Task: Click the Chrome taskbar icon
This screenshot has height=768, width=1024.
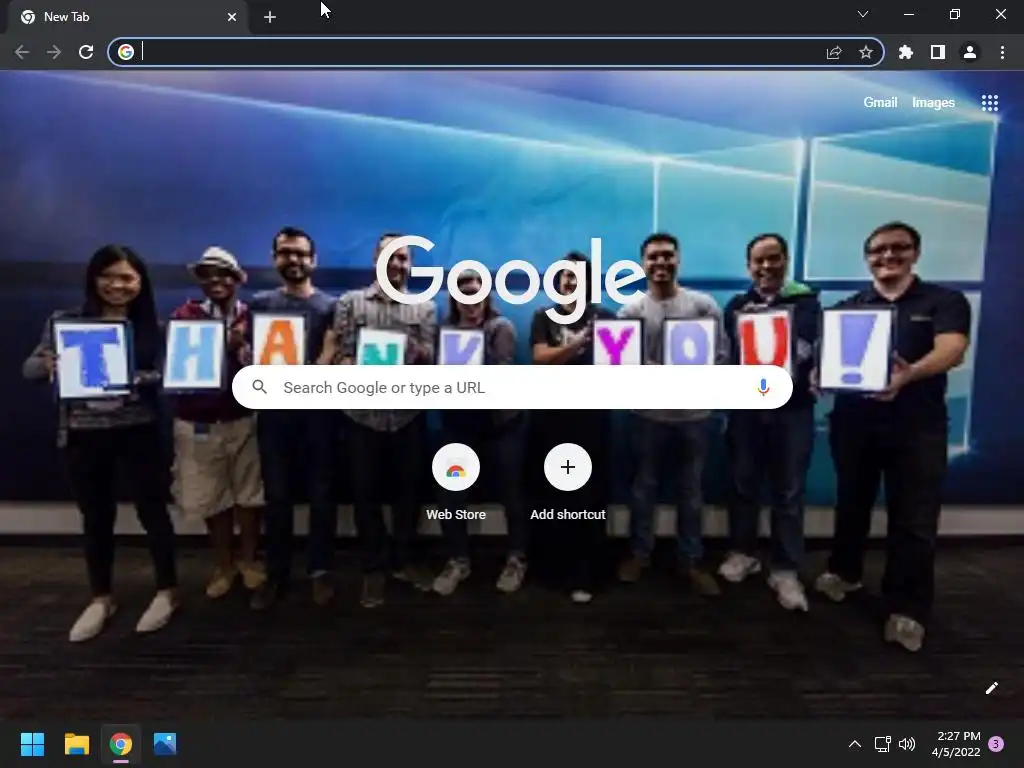Action: 121,744
